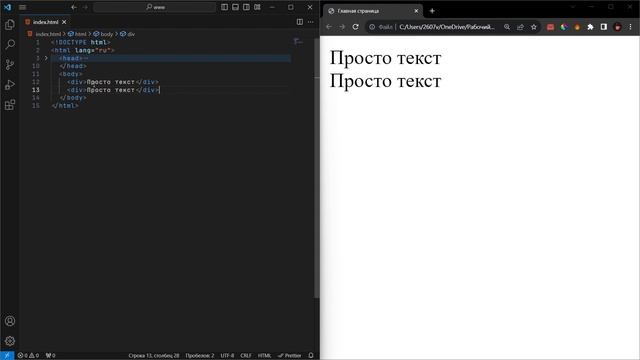The image size is (640, 360).
Task: Select the index.html editor tab
Action: click(46, 22)
